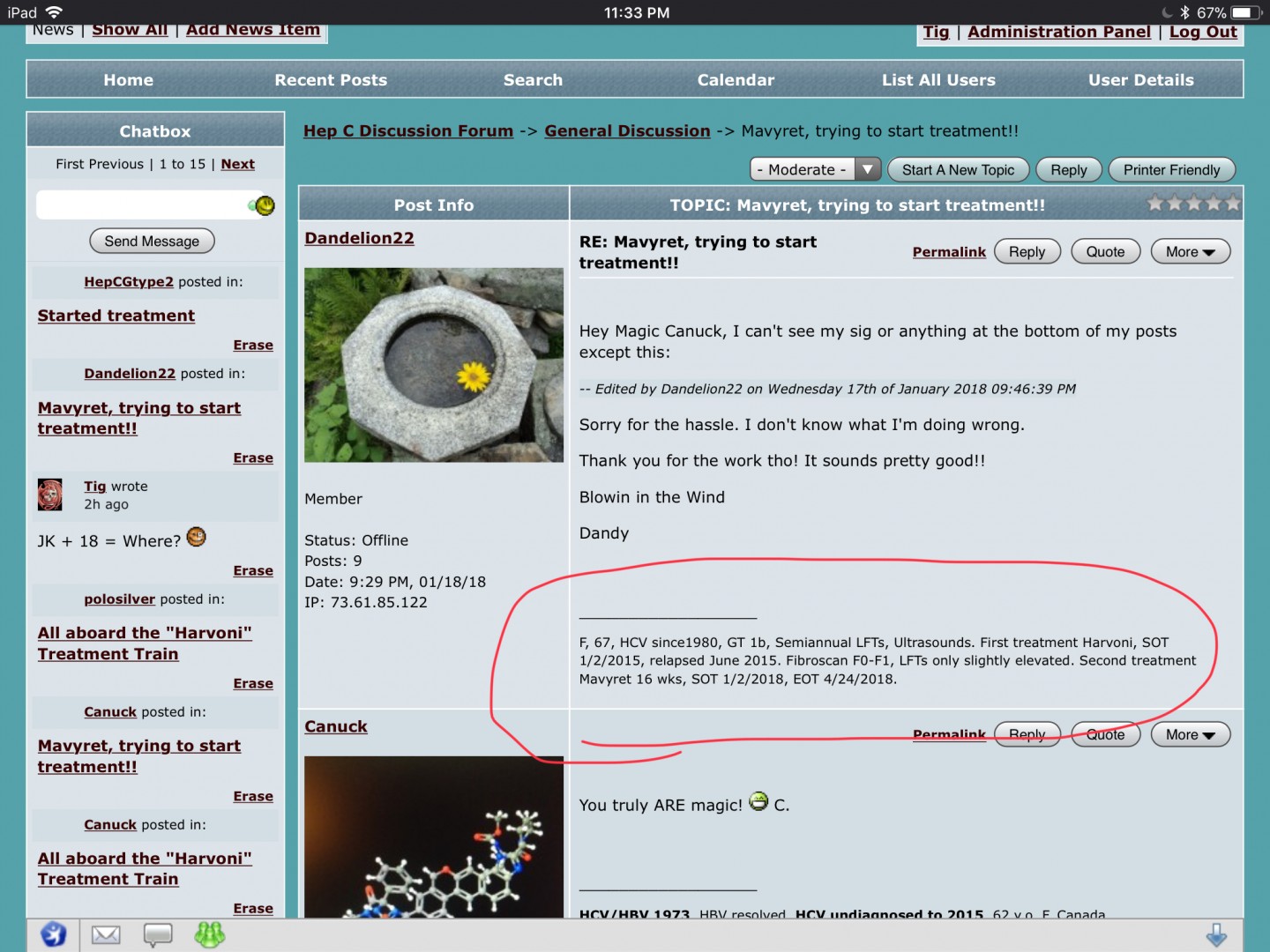1270x952 pixels.
Task: Open User Details page
Action: pos(1140,80)
